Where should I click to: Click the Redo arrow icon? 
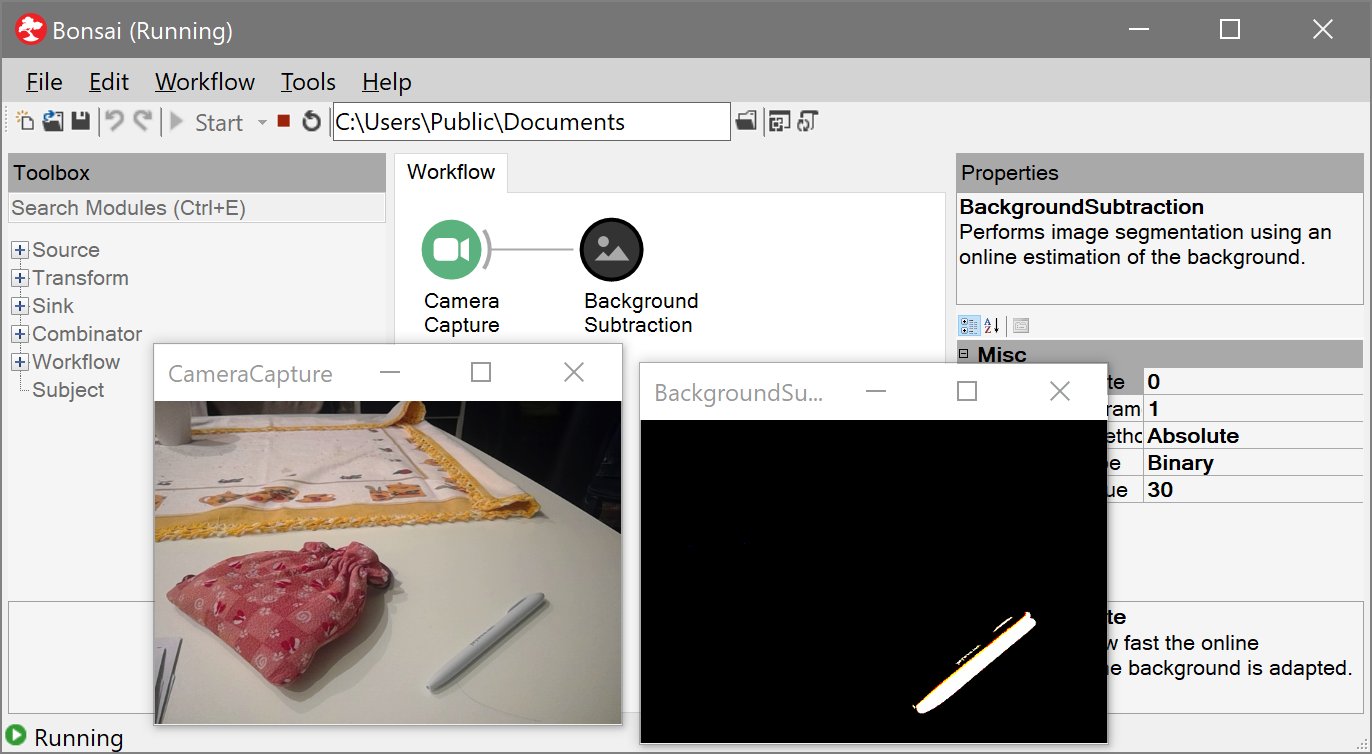point(142,121)
